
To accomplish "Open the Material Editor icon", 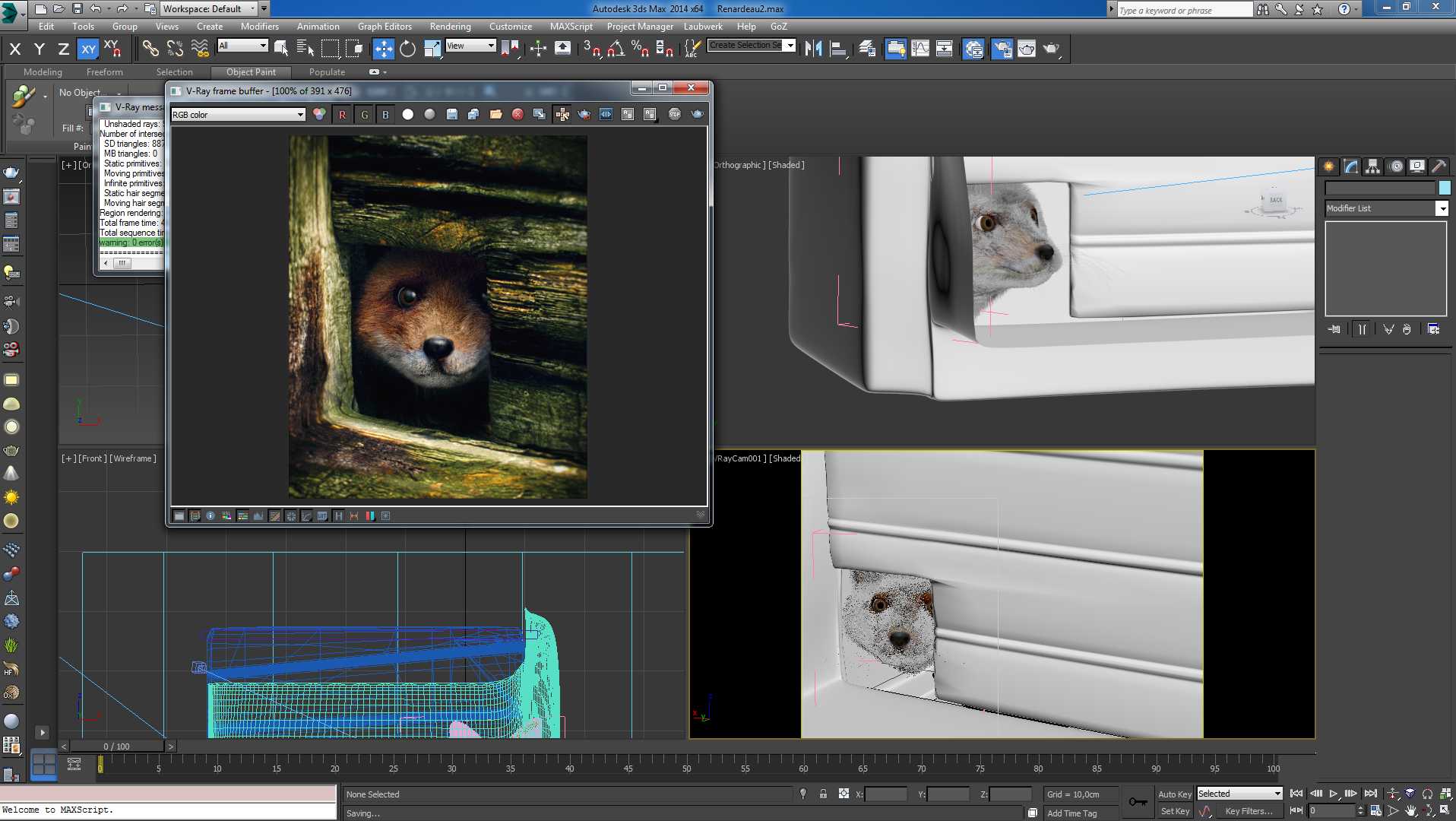I will coord(973,49).
